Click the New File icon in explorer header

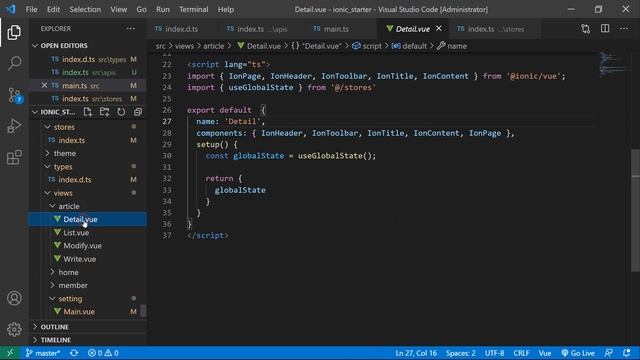point(88,112)
